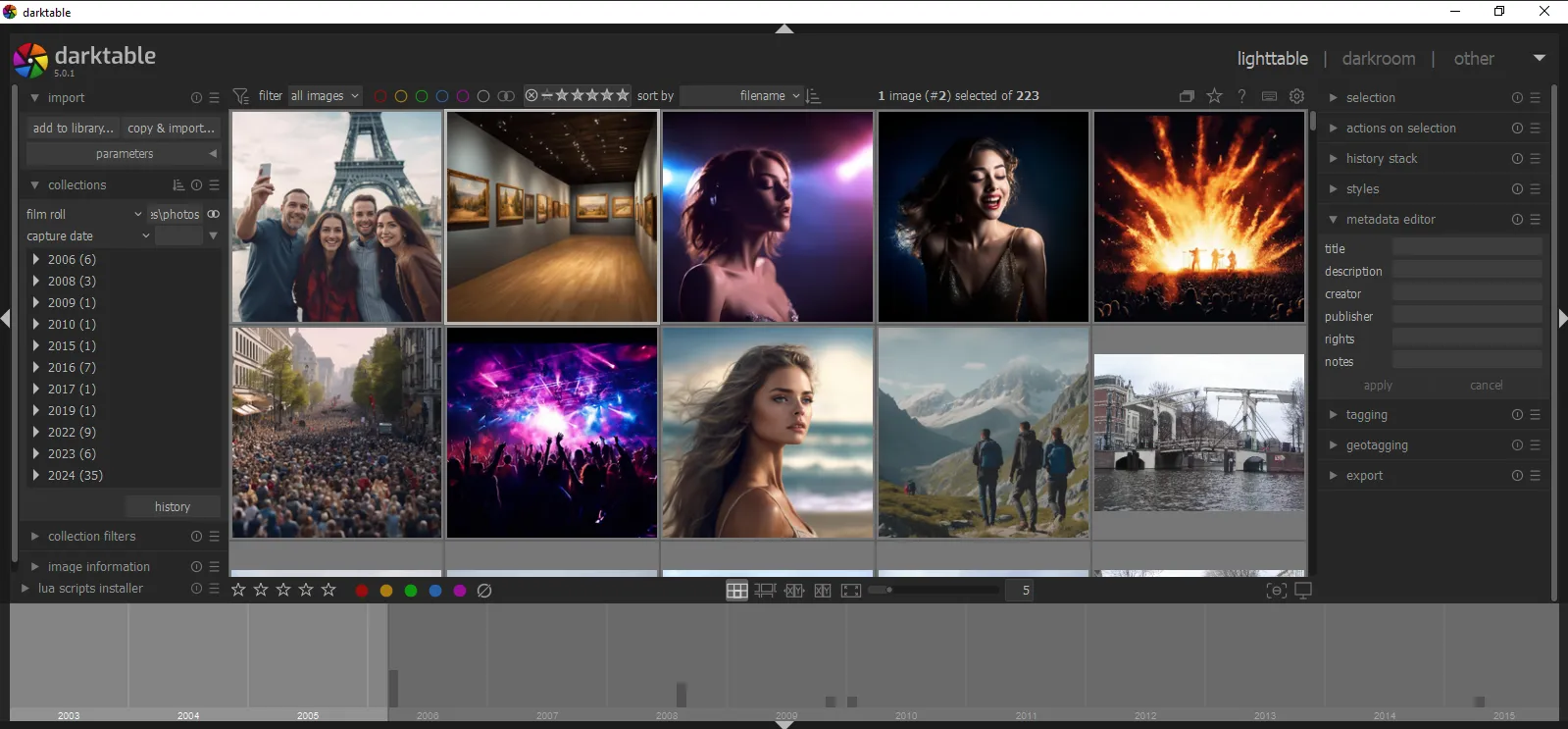Switch to zoomable lighttable layout icon
Image resolution: width=1568 pixels, height=729 pixels.
coord(765,591)
